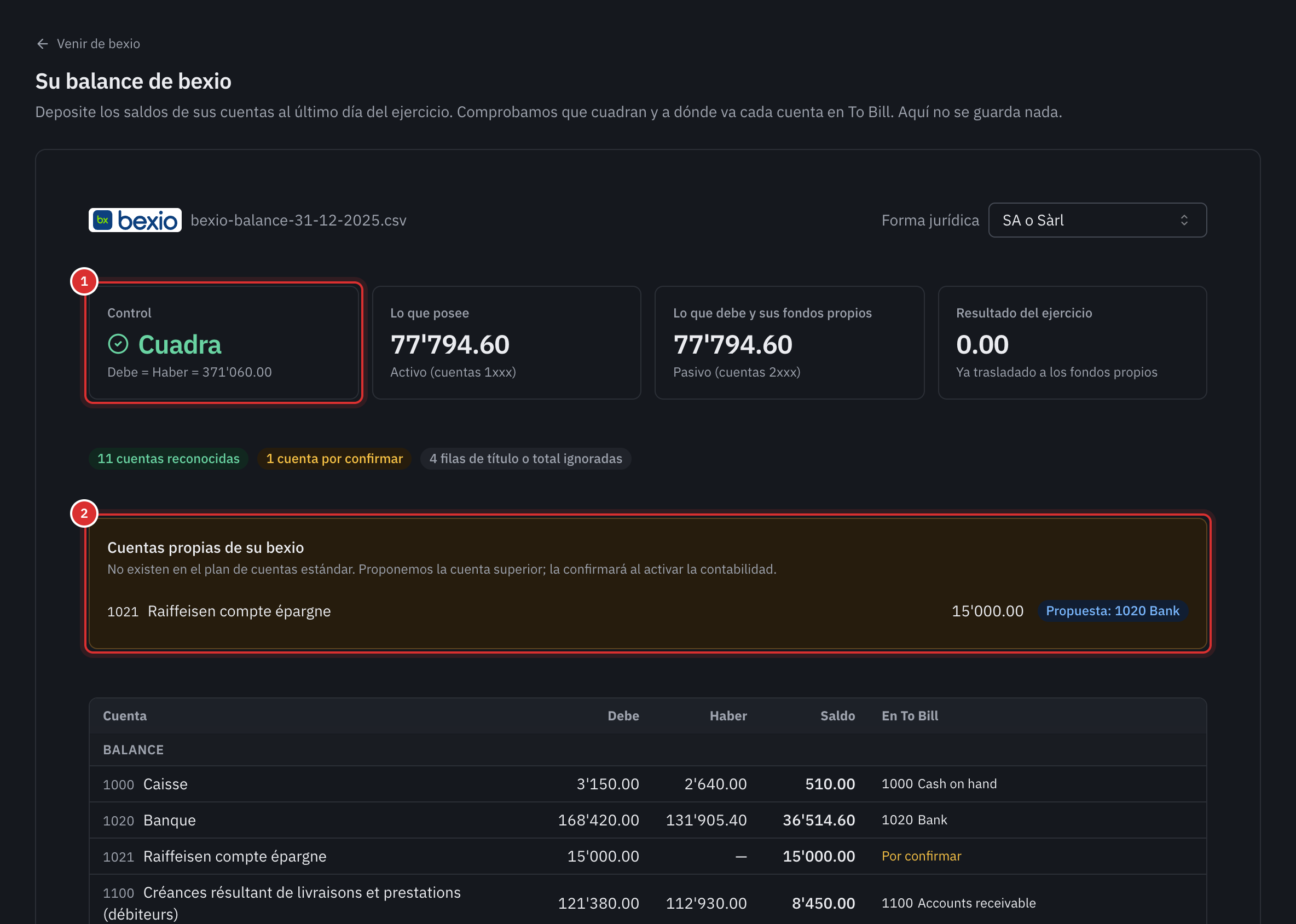Click the BALANCE section row
Image resolution: width=1296 pixels, height=924 pixels.
647,750
